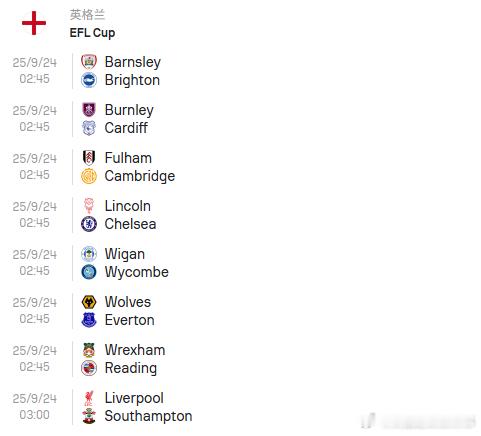Open the Reading team name
This screenshot has height=436, width=481.
coord(131,369)
